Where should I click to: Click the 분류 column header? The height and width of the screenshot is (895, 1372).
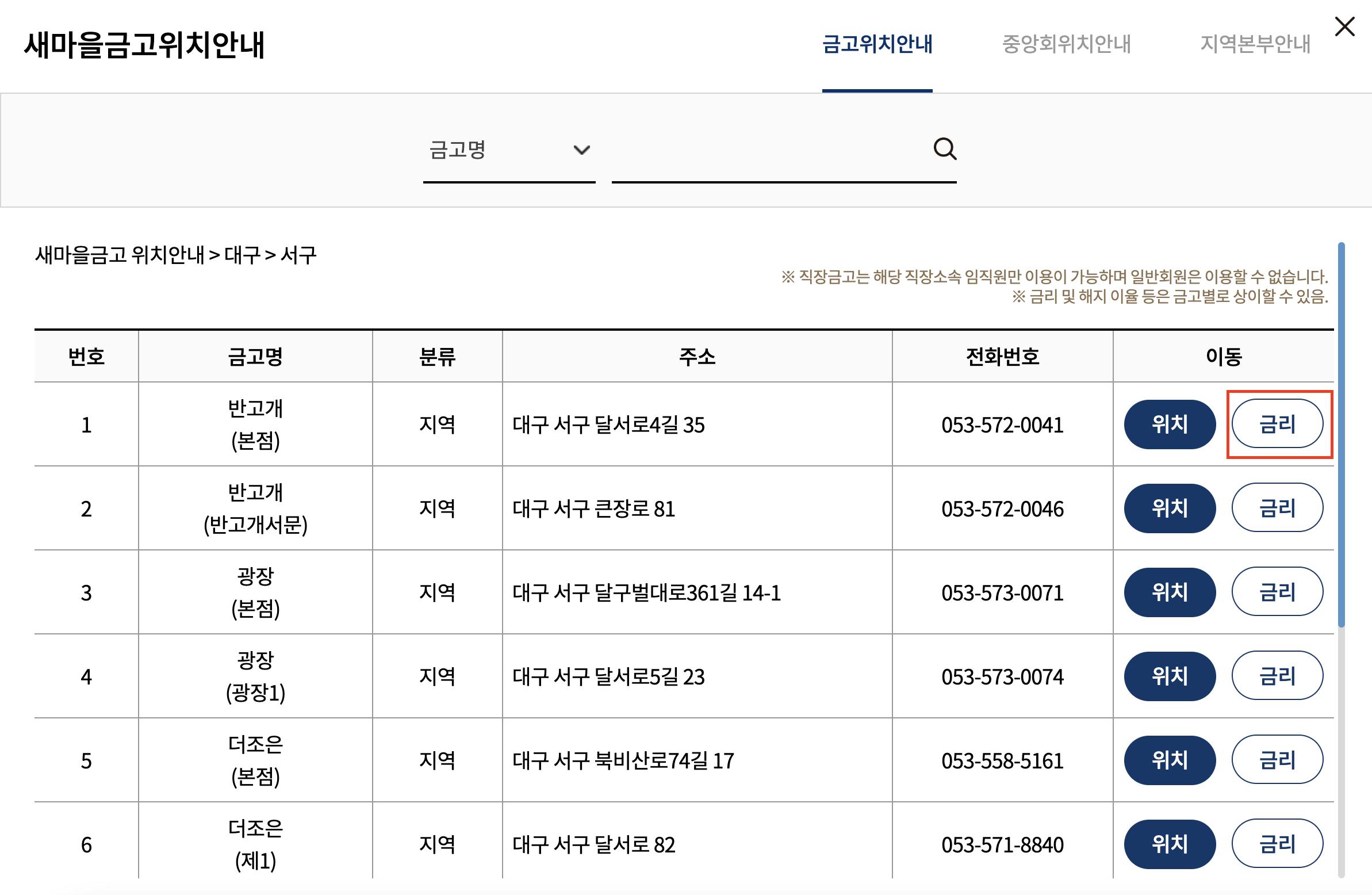tap(437, 357)
